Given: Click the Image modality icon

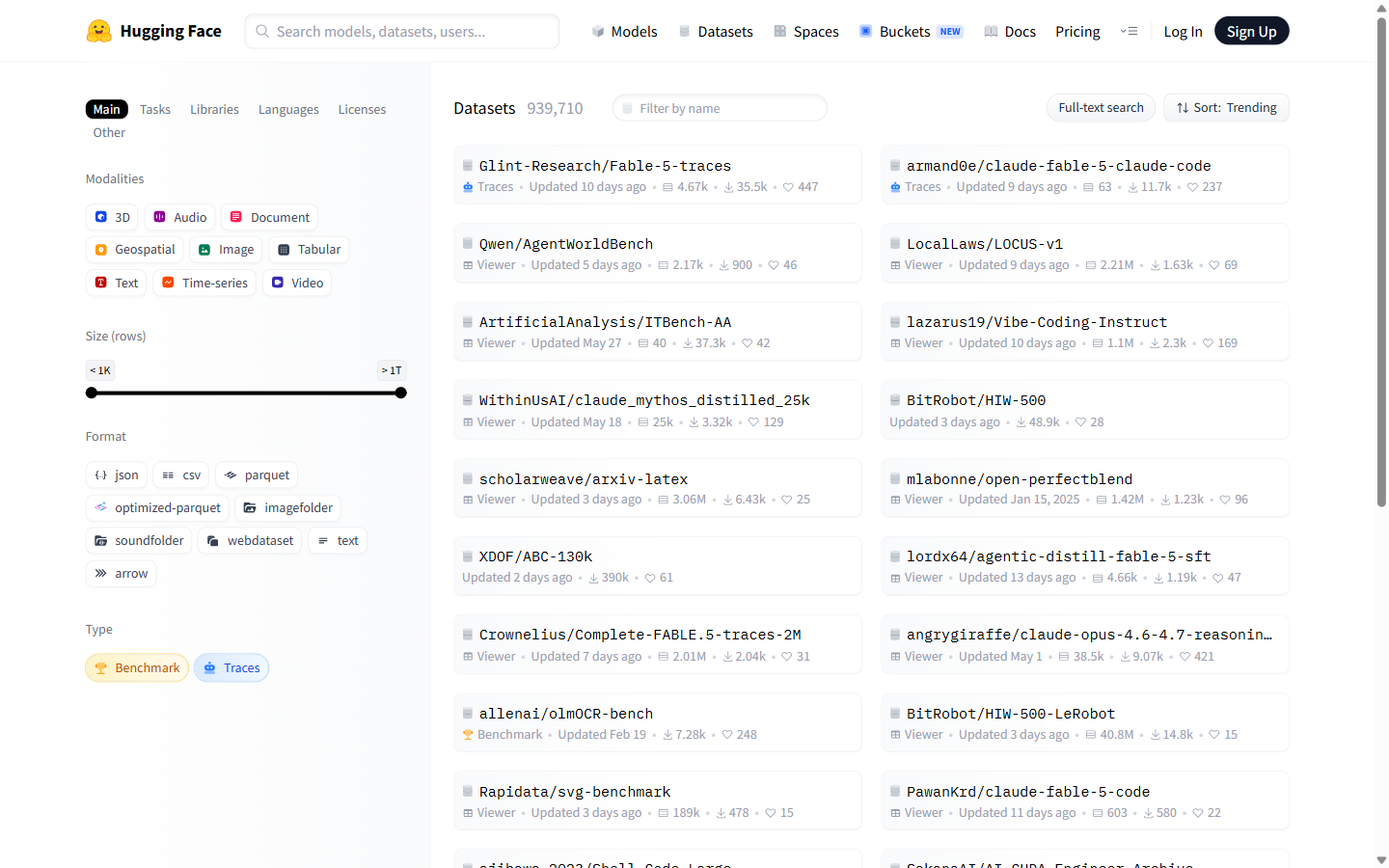Looking at the screenshot, I should click(204, 250).
